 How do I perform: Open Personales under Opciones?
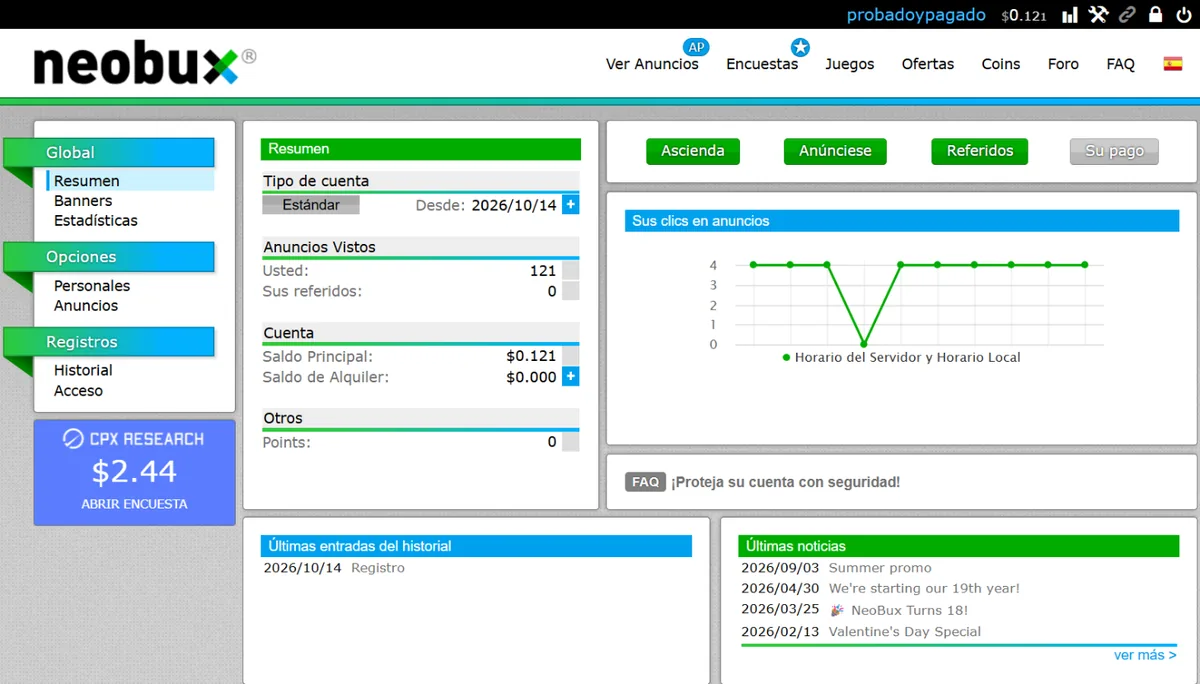(92, 286)
